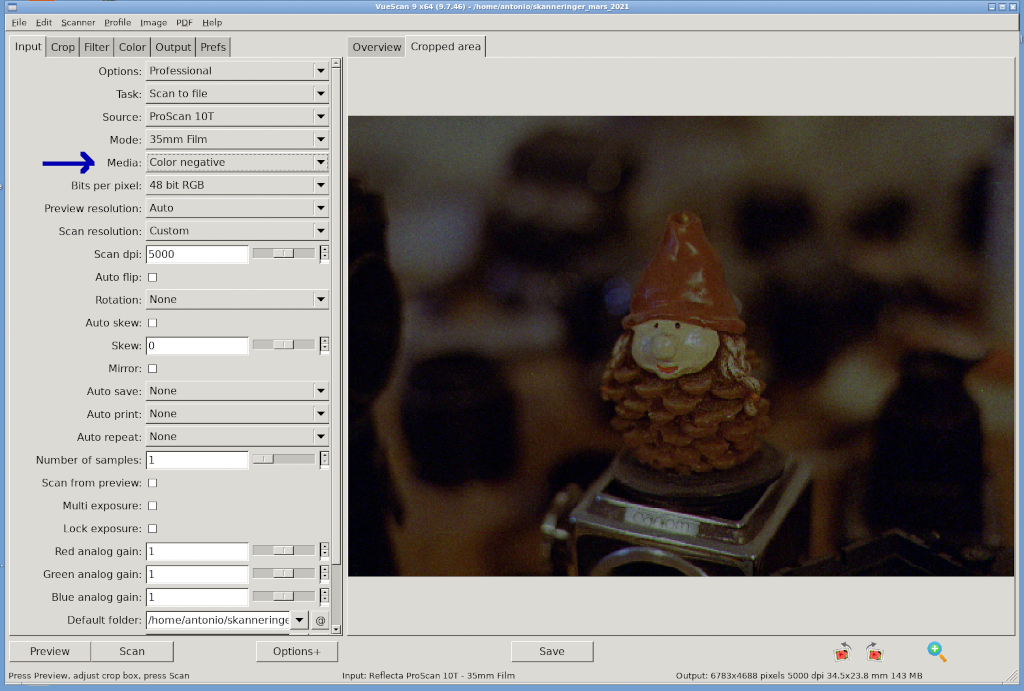This screenshot has height=691, width=1024.
Task: Click the Preview button
Action: click(50, 651)
